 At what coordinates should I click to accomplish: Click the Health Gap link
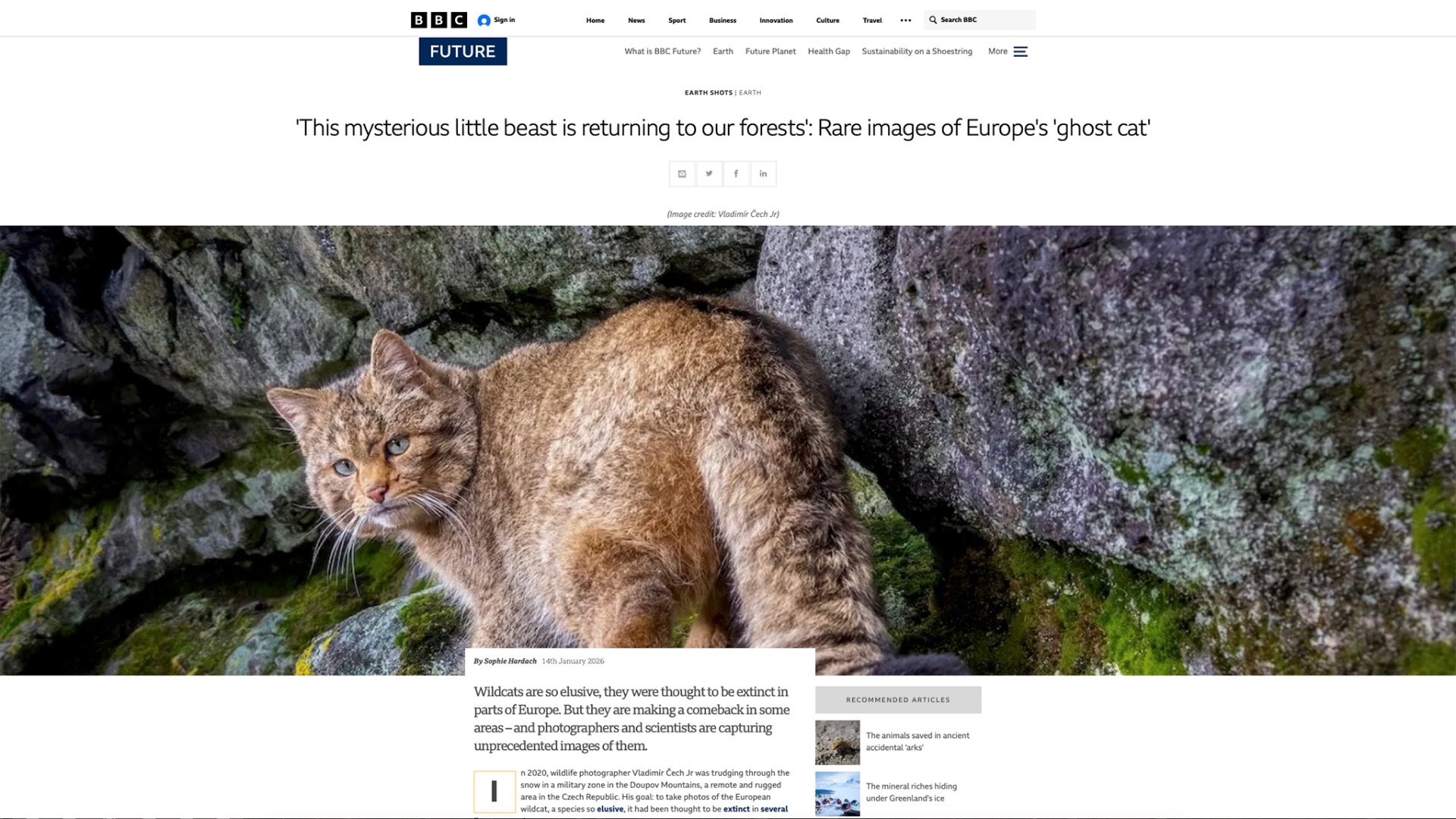[829, 52]
